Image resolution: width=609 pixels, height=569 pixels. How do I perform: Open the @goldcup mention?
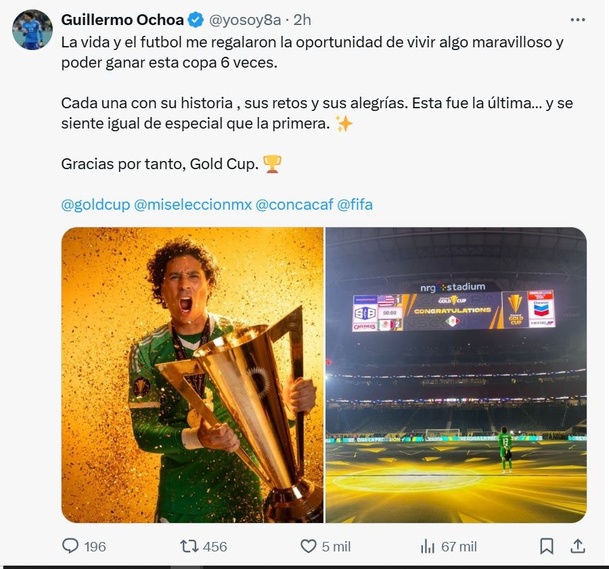[95, 204]
